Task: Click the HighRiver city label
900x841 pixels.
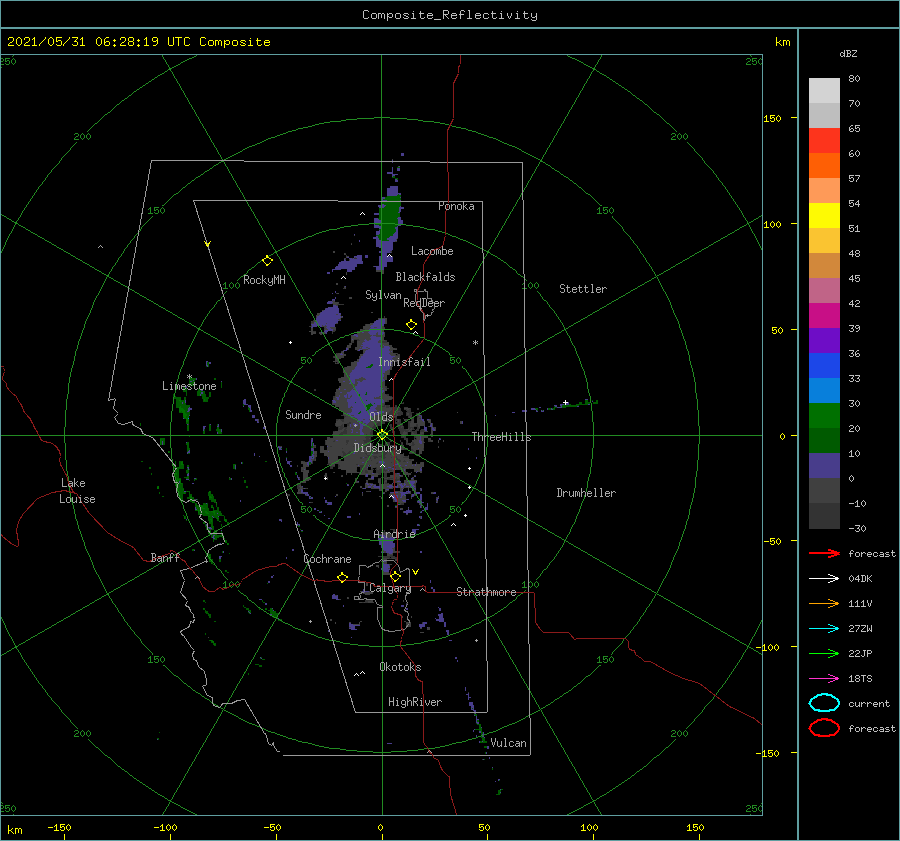Action: click(415, 702)
